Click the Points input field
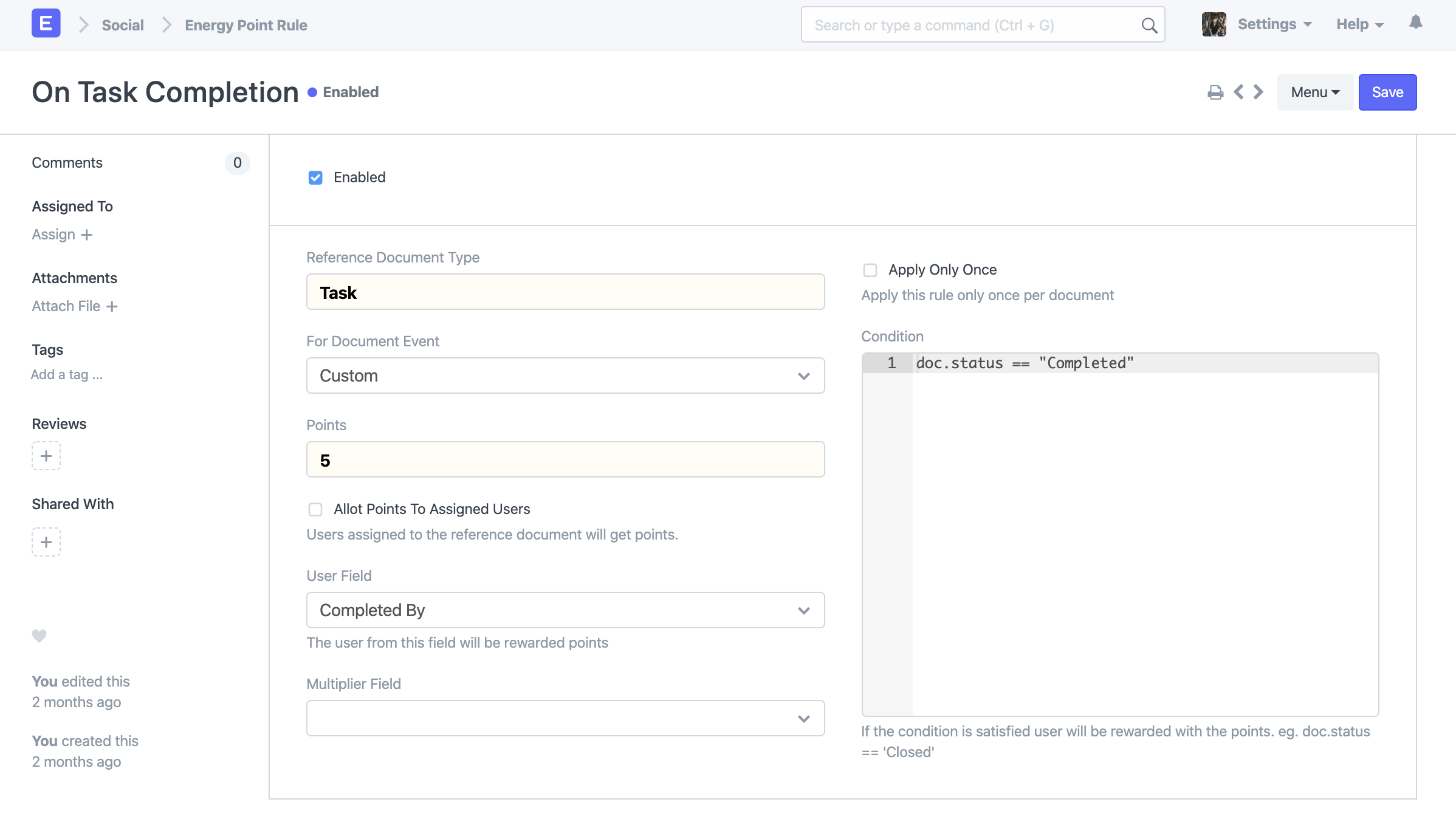 (x=565, y=459)
